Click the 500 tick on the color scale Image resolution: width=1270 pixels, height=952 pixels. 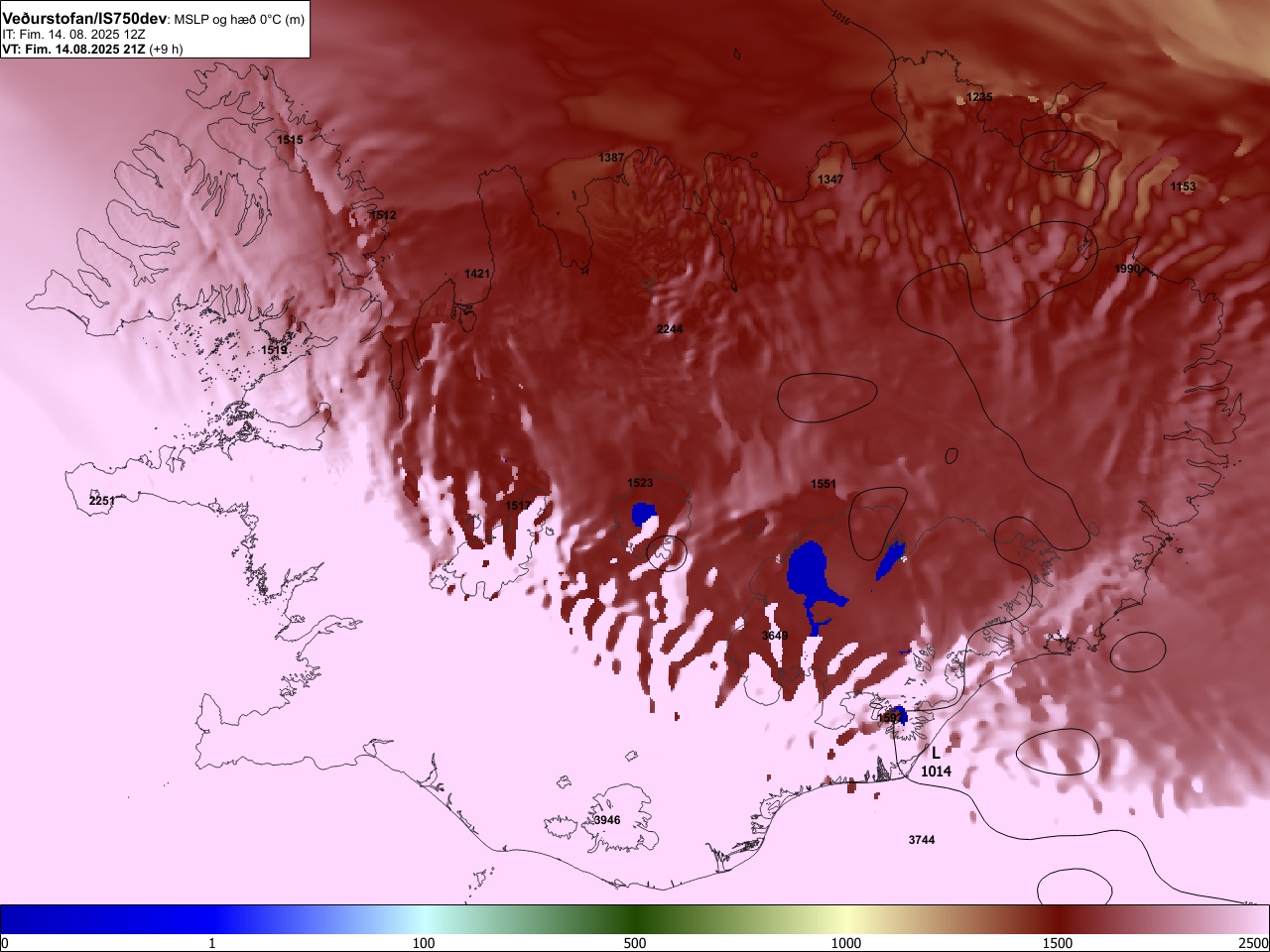(x=635, y=943)
